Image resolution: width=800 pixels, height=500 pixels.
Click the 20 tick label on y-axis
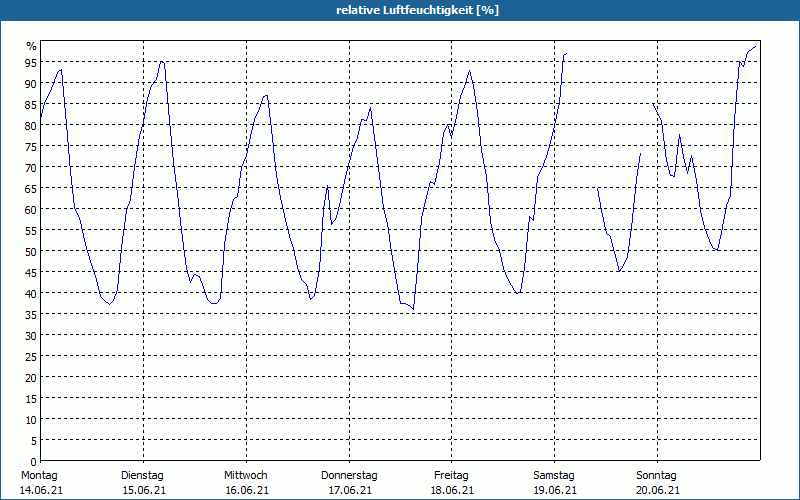[x=31, y=378]
